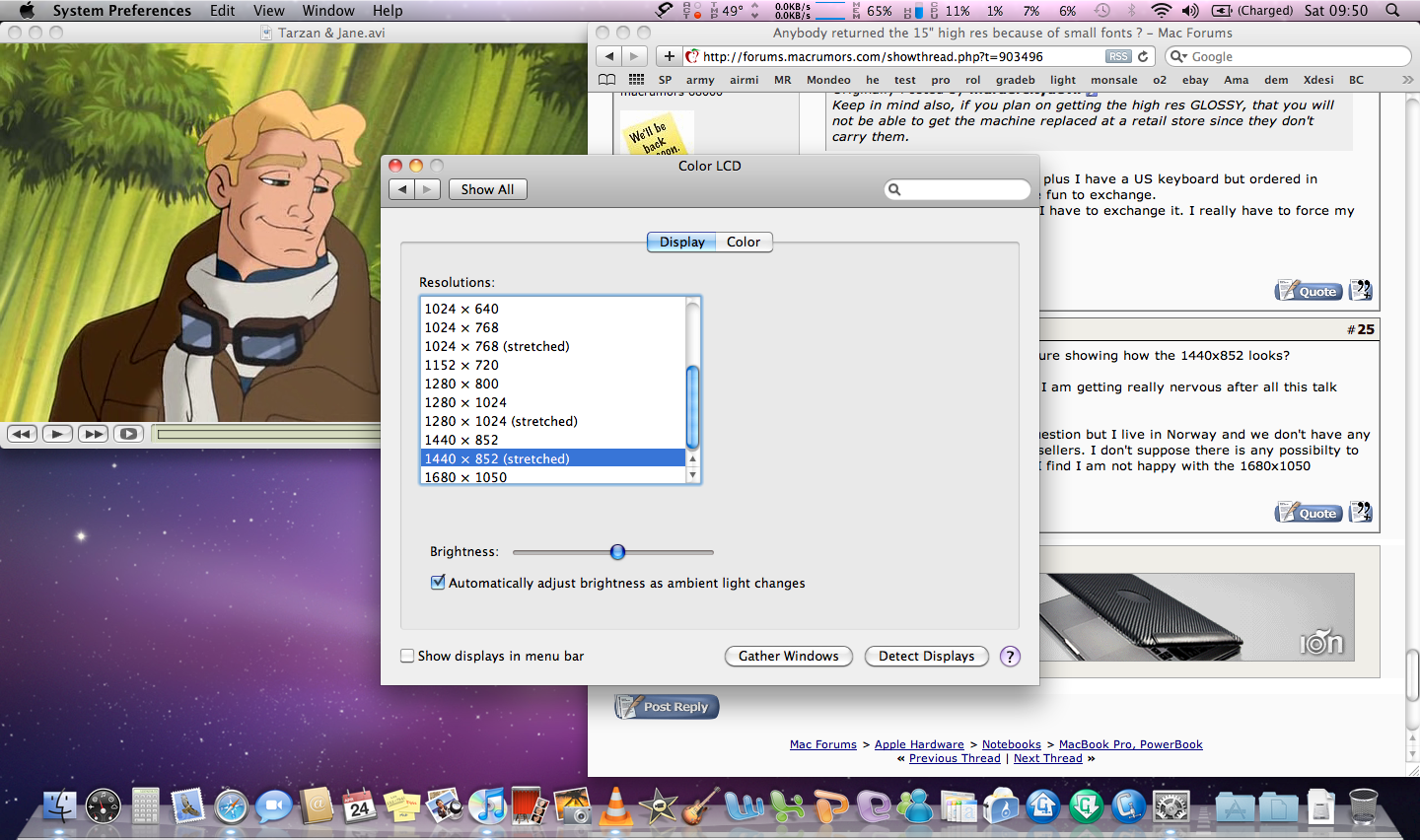The width and height of the screenshot is (1420, 840).
Task: Open Photo Booth in the Dock
Action: point(530,806)
